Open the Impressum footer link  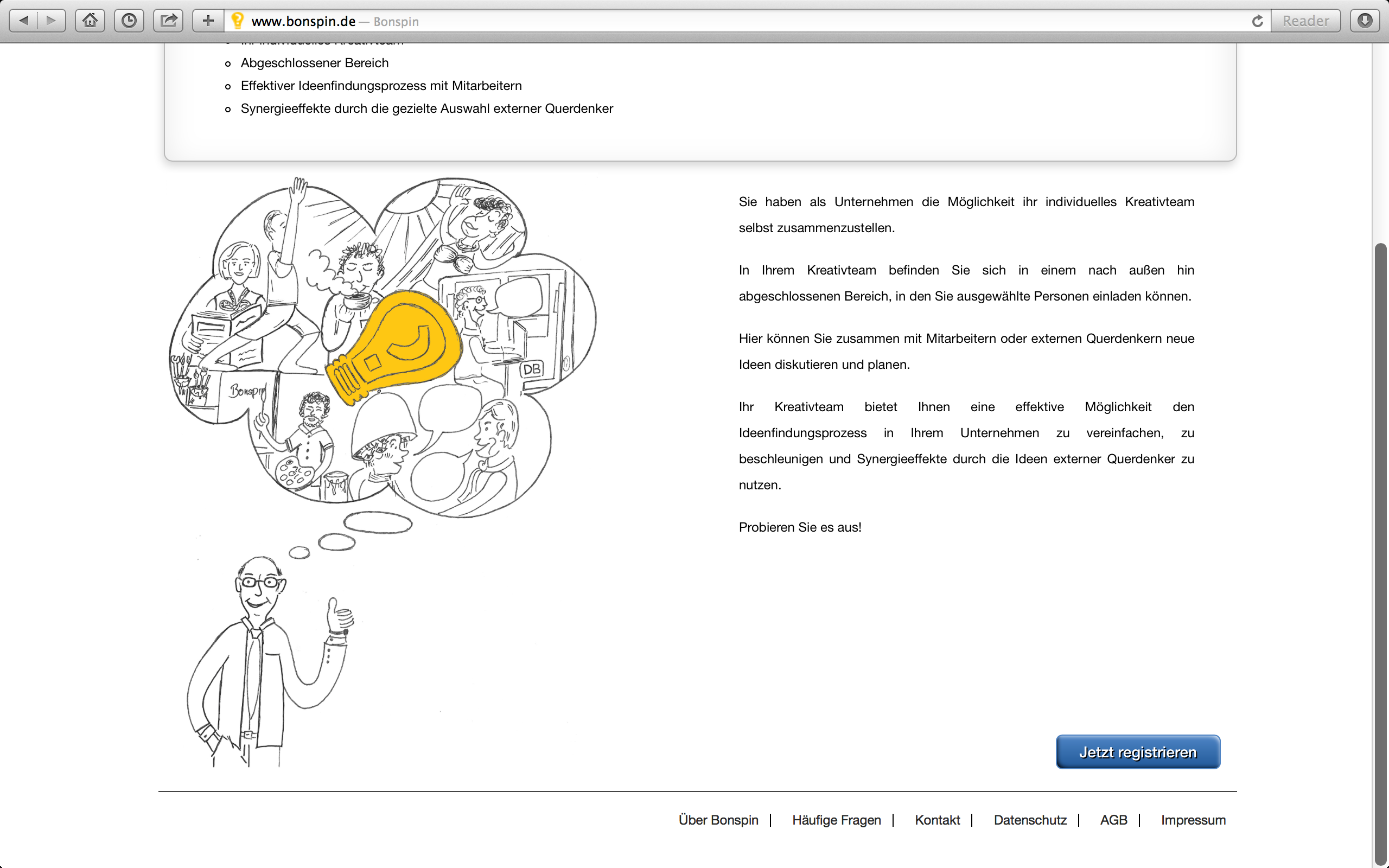coord(1193,820)
